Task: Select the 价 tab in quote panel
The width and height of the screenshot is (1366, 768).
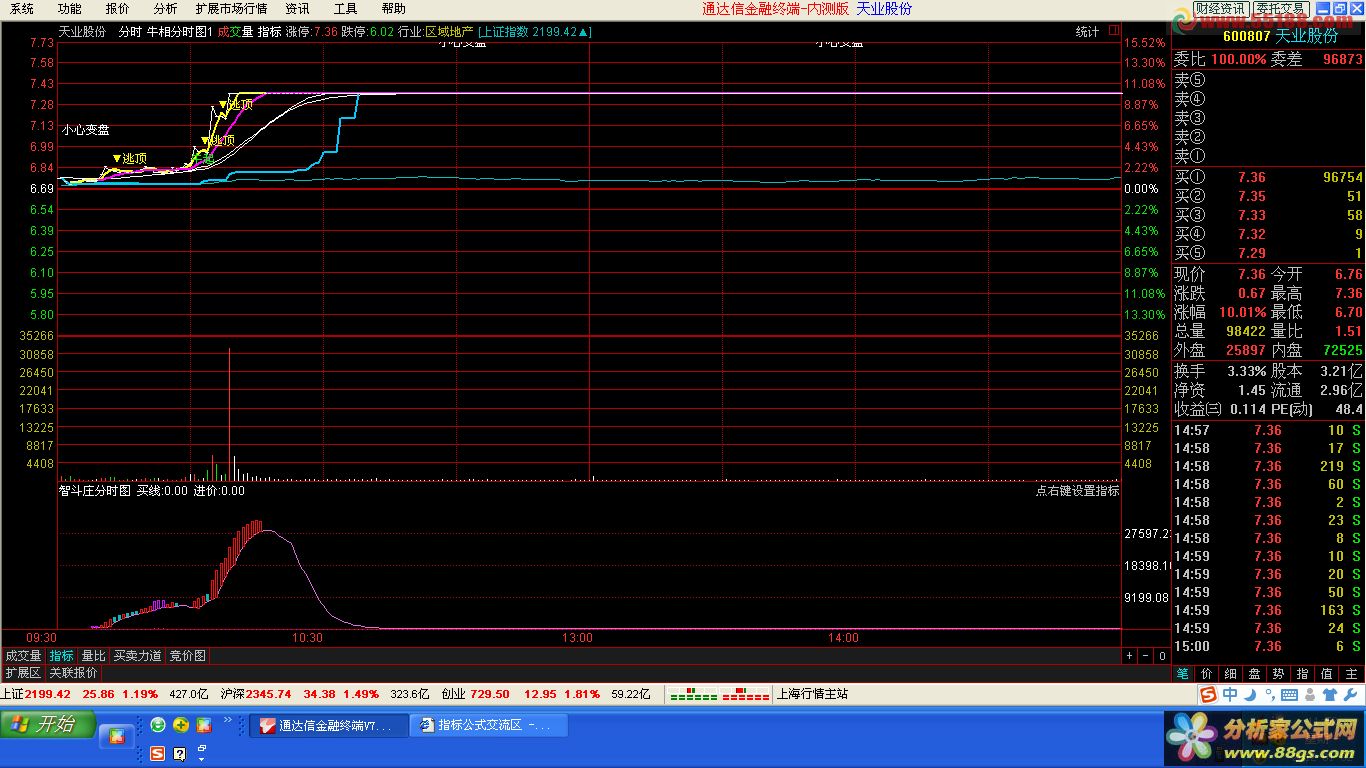Action: [1207, 674]
